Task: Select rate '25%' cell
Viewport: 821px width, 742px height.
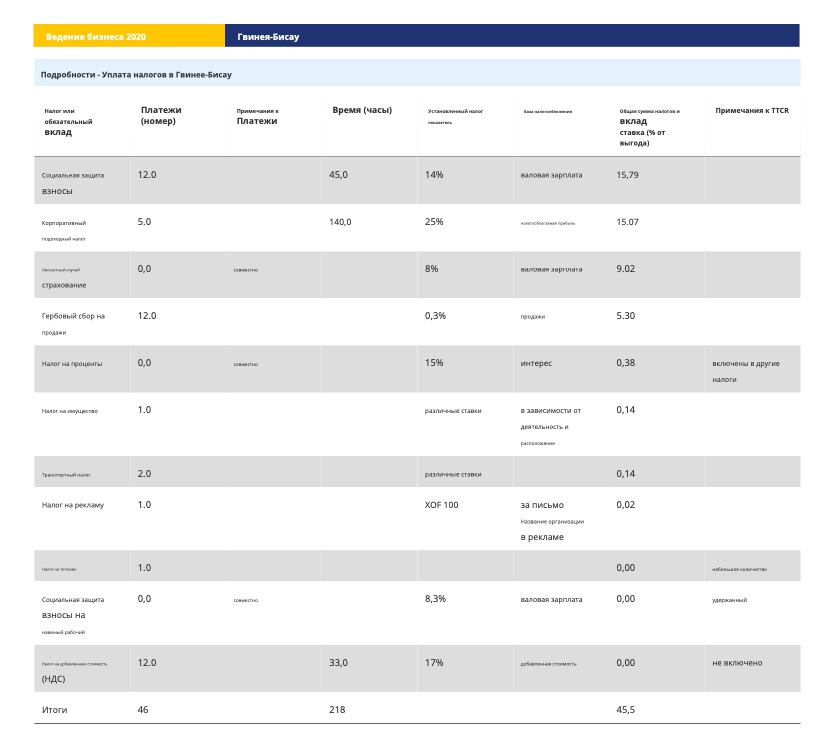Action: point(434,222)
